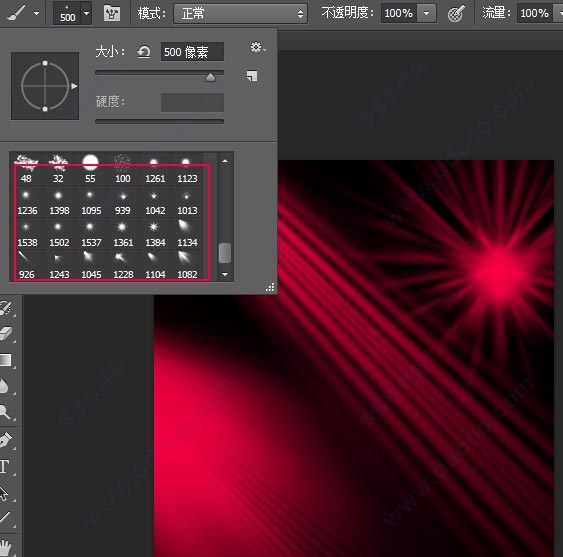
Task: Select the Hand tool
Action: point(5,548)
